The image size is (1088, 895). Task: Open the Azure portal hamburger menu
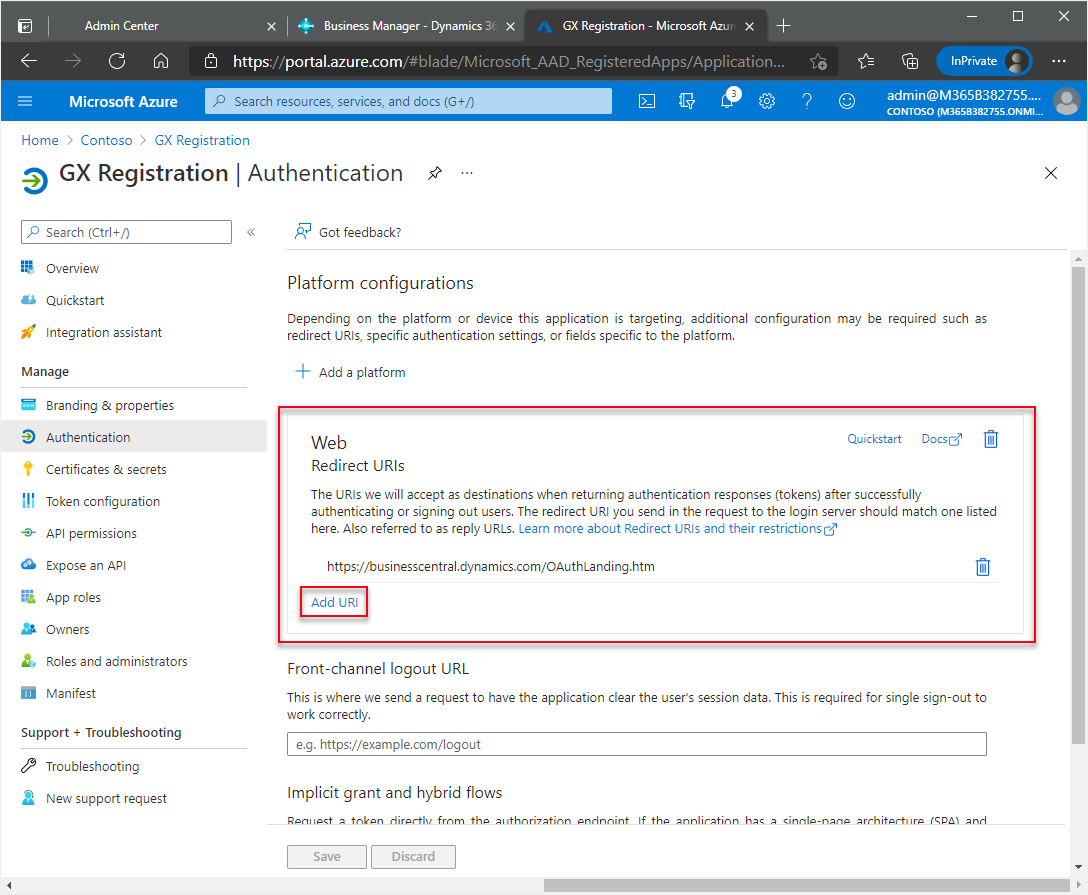pos(26,101)
